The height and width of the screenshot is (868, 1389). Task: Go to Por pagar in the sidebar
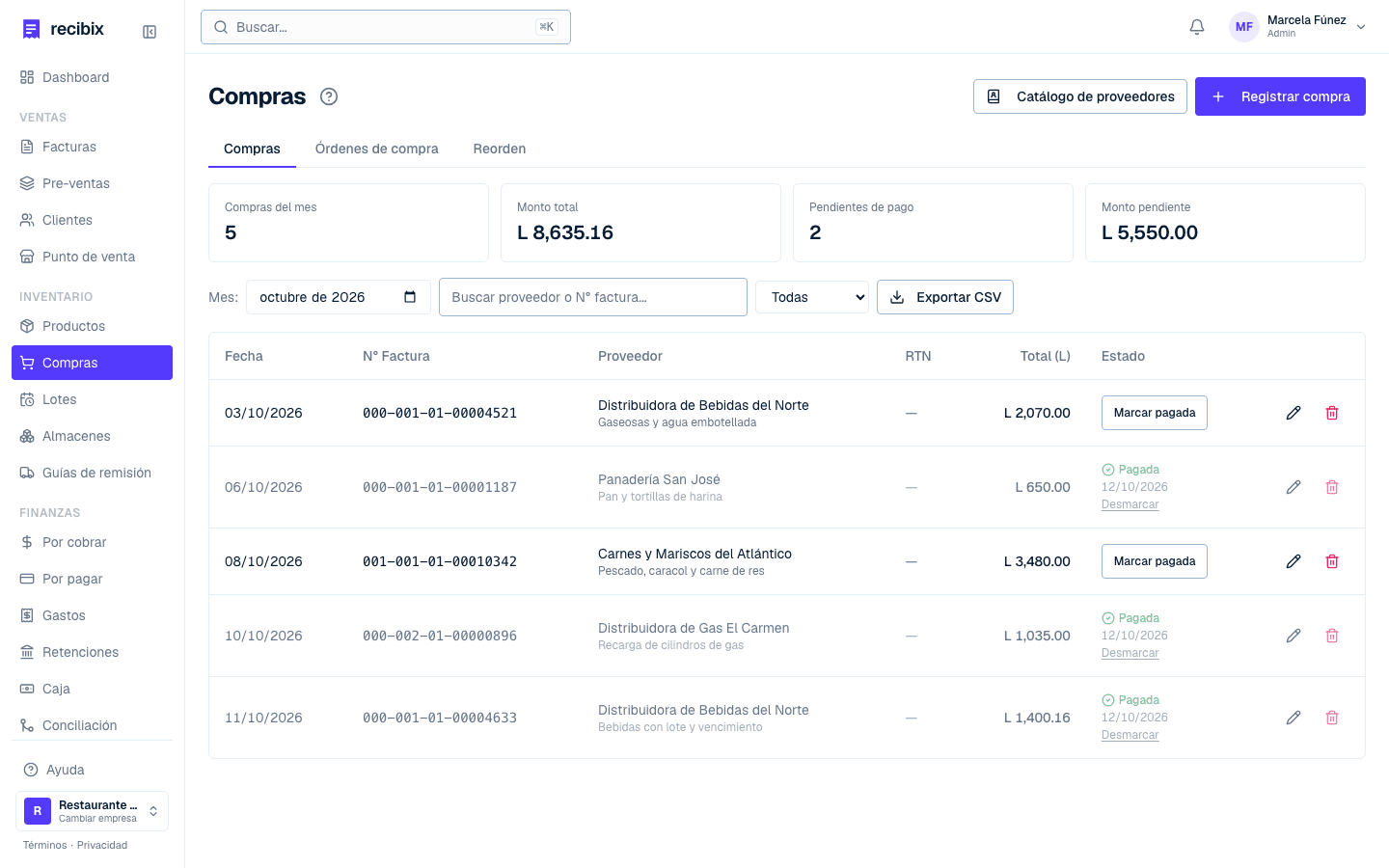92,579
